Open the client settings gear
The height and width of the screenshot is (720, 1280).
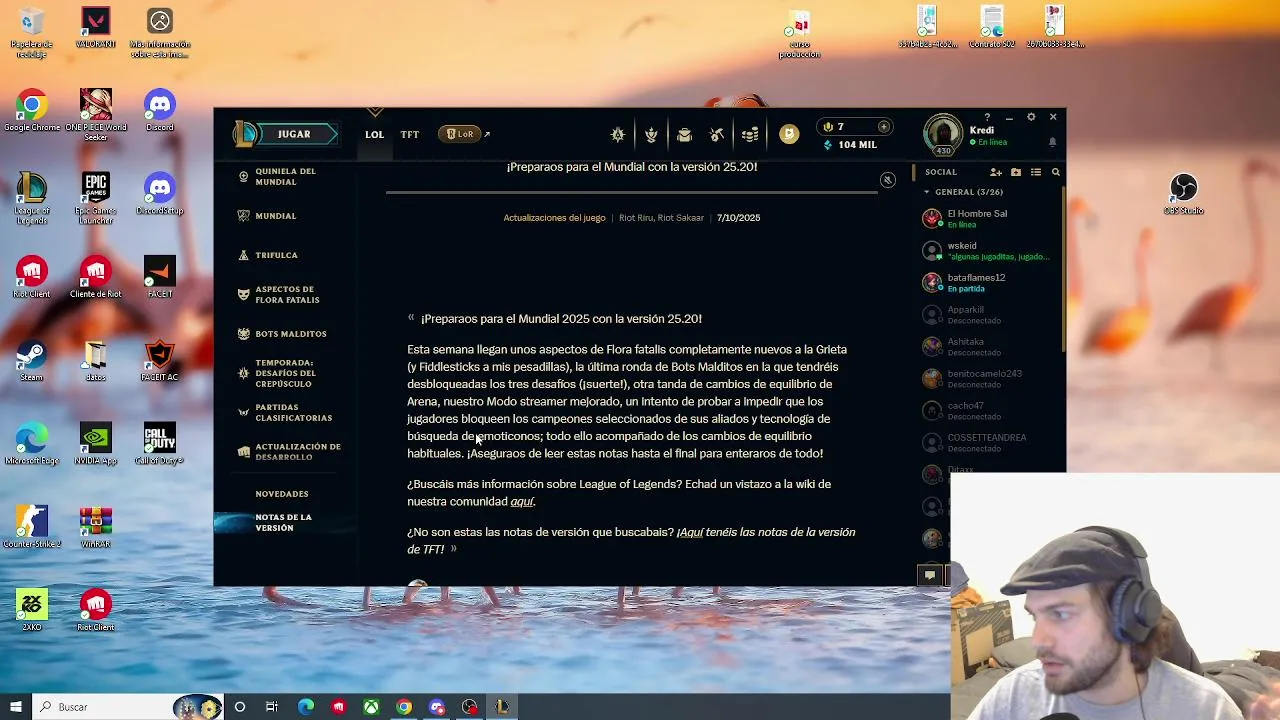[x=1031, y=117]
